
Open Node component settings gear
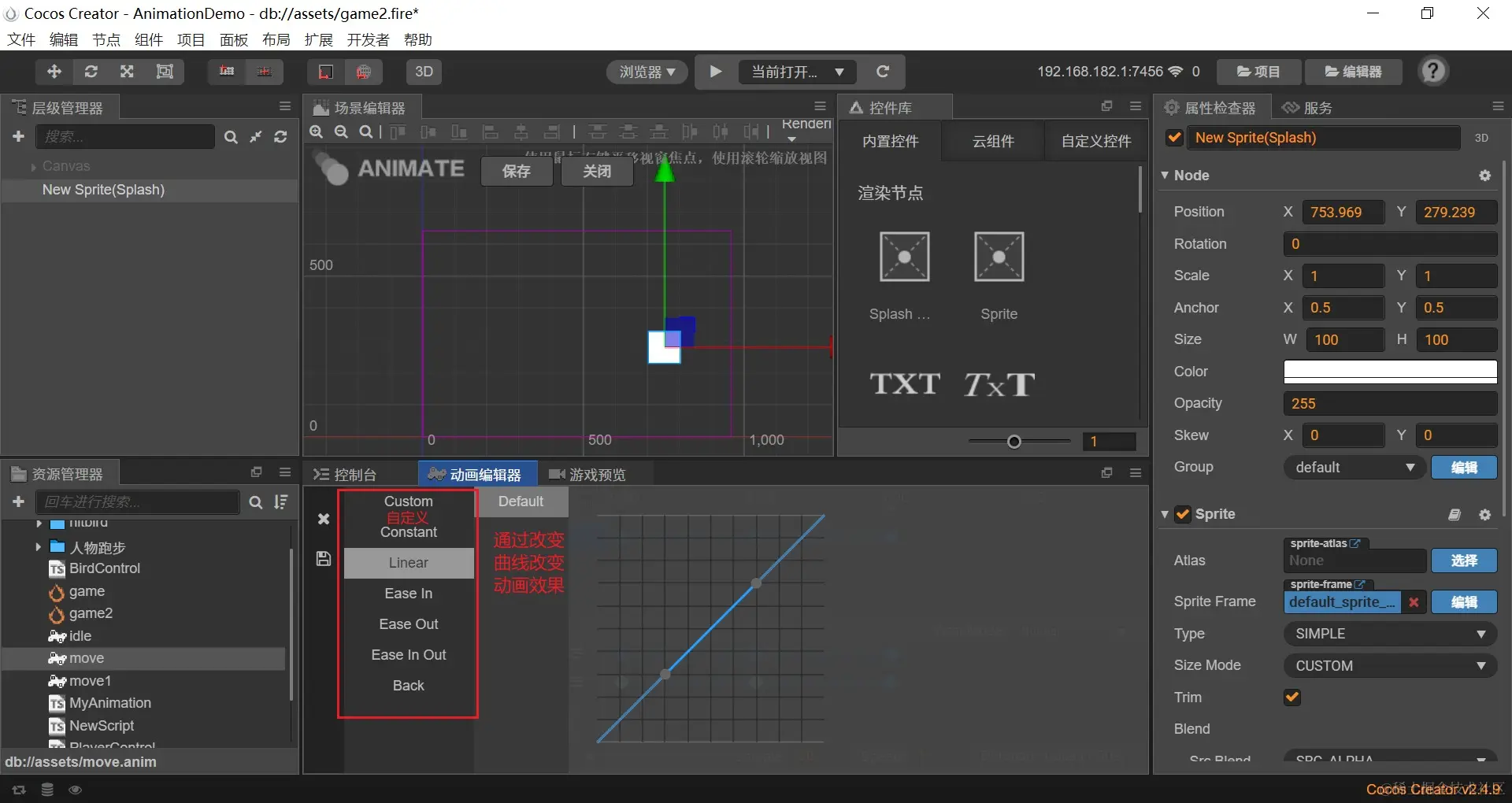pos(1484,176)
